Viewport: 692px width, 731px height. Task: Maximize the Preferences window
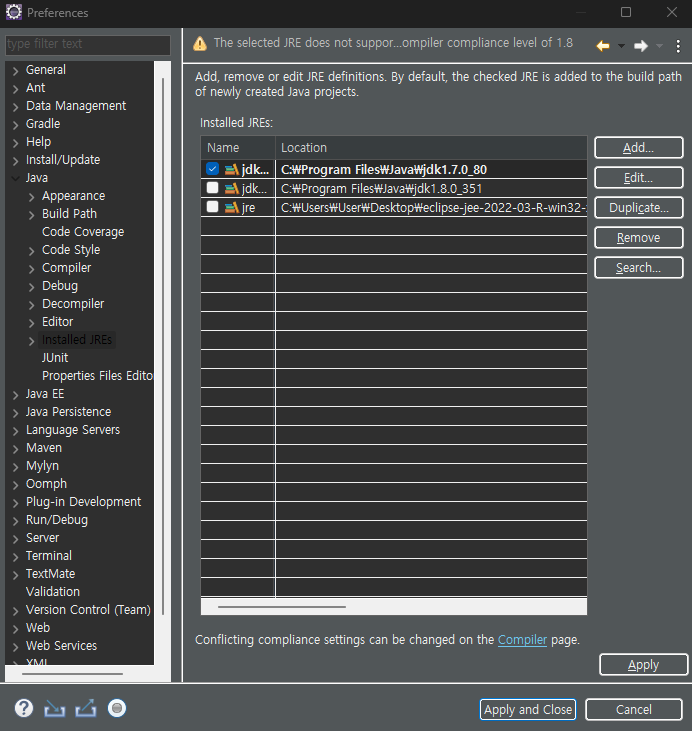click(x=626, y=12)
